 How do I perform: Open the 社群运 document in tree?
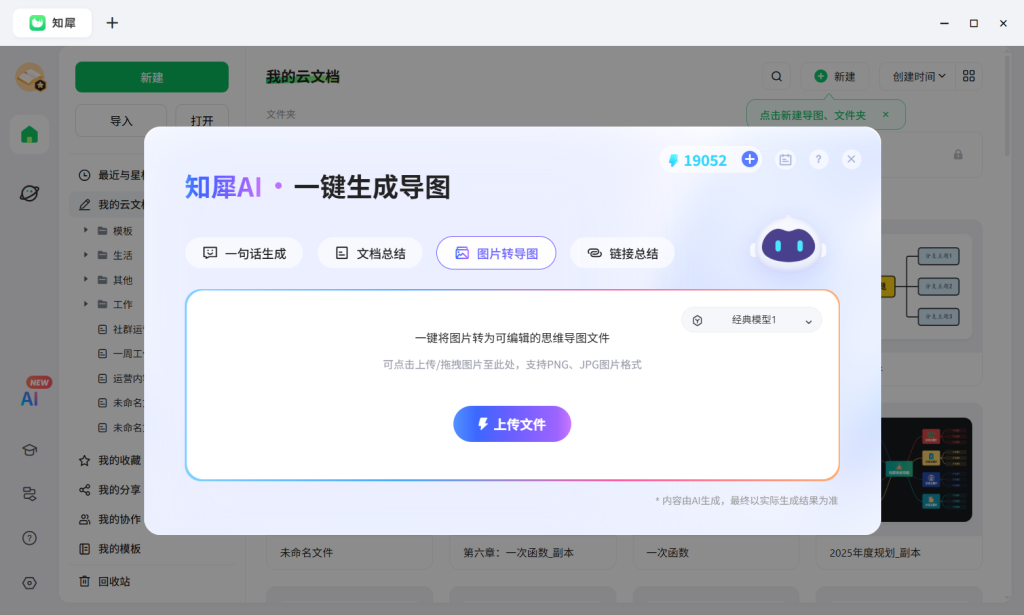point(121,329)
